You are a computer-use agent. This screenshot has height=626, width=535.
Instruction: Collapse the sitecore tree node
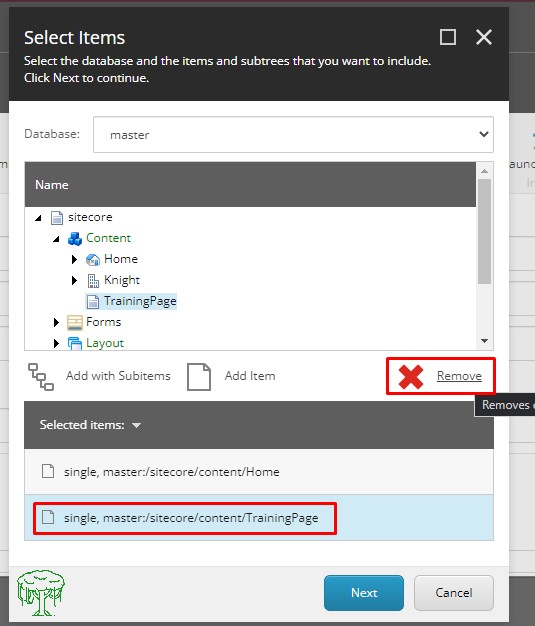click(x=38, y=218)
